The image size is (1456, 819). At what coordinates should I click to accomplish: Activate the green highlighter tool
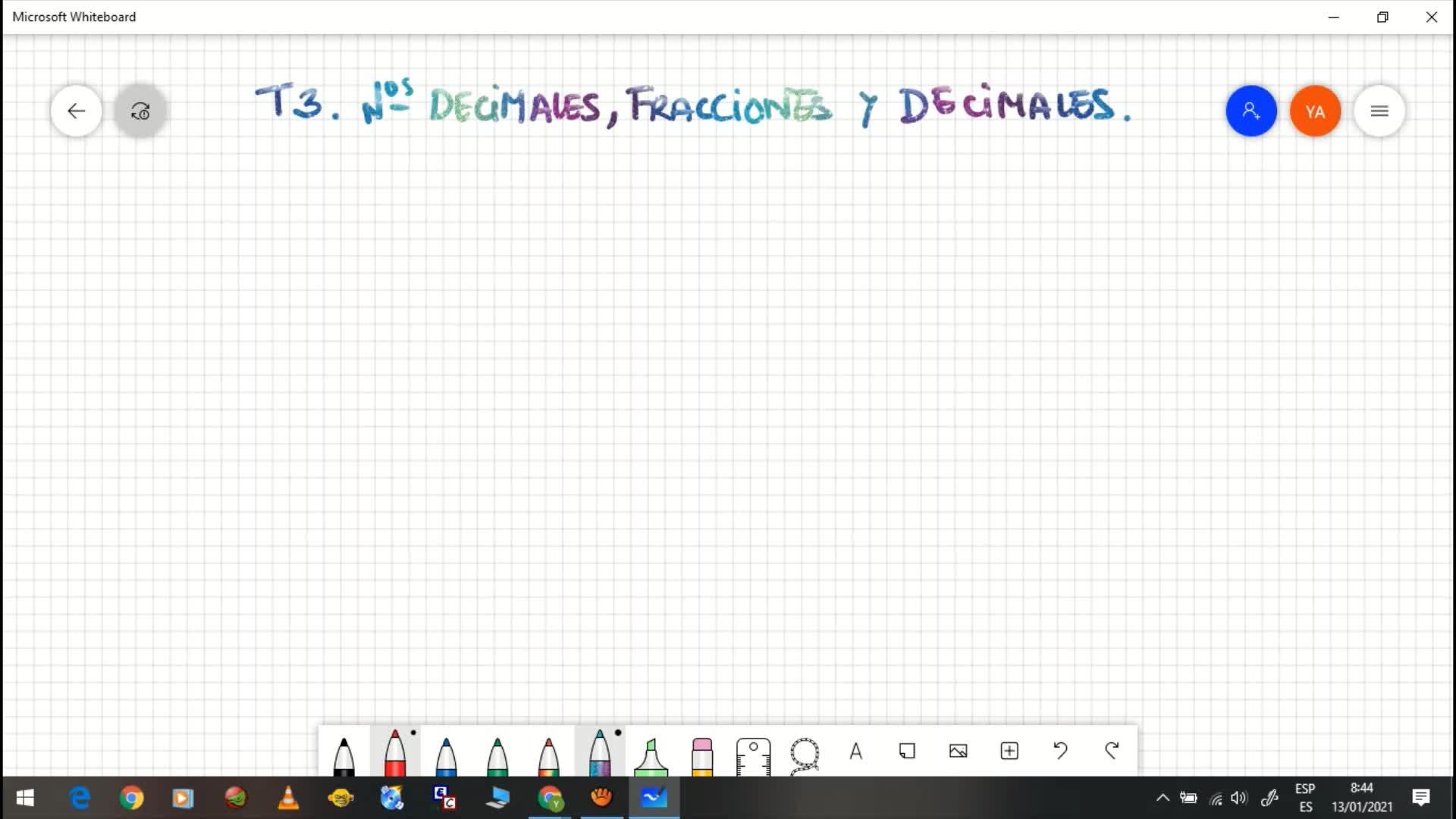point(651,755)
